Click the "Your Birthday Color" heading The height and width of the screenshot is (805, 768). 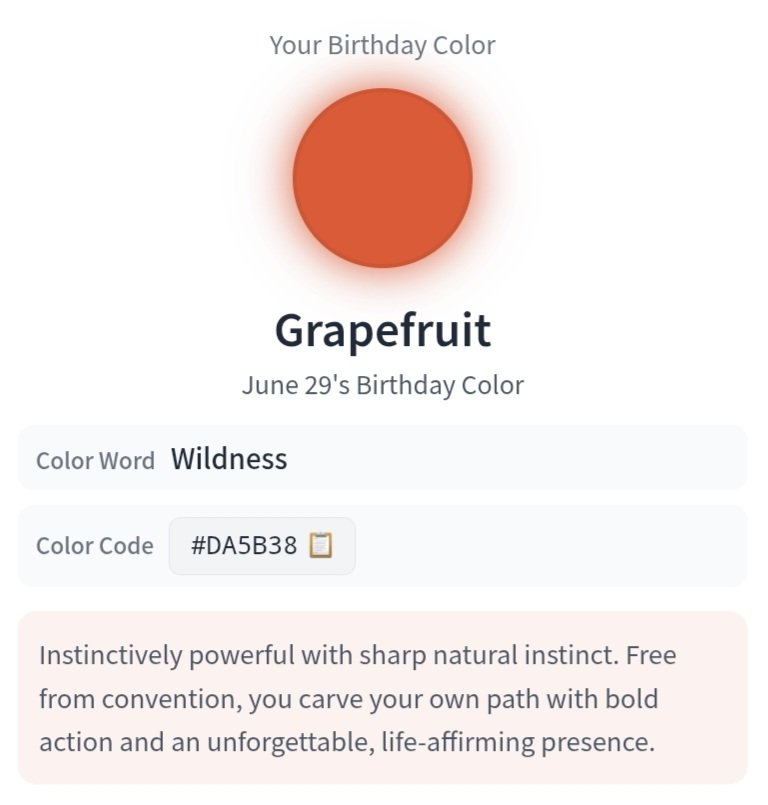(382, 45)
